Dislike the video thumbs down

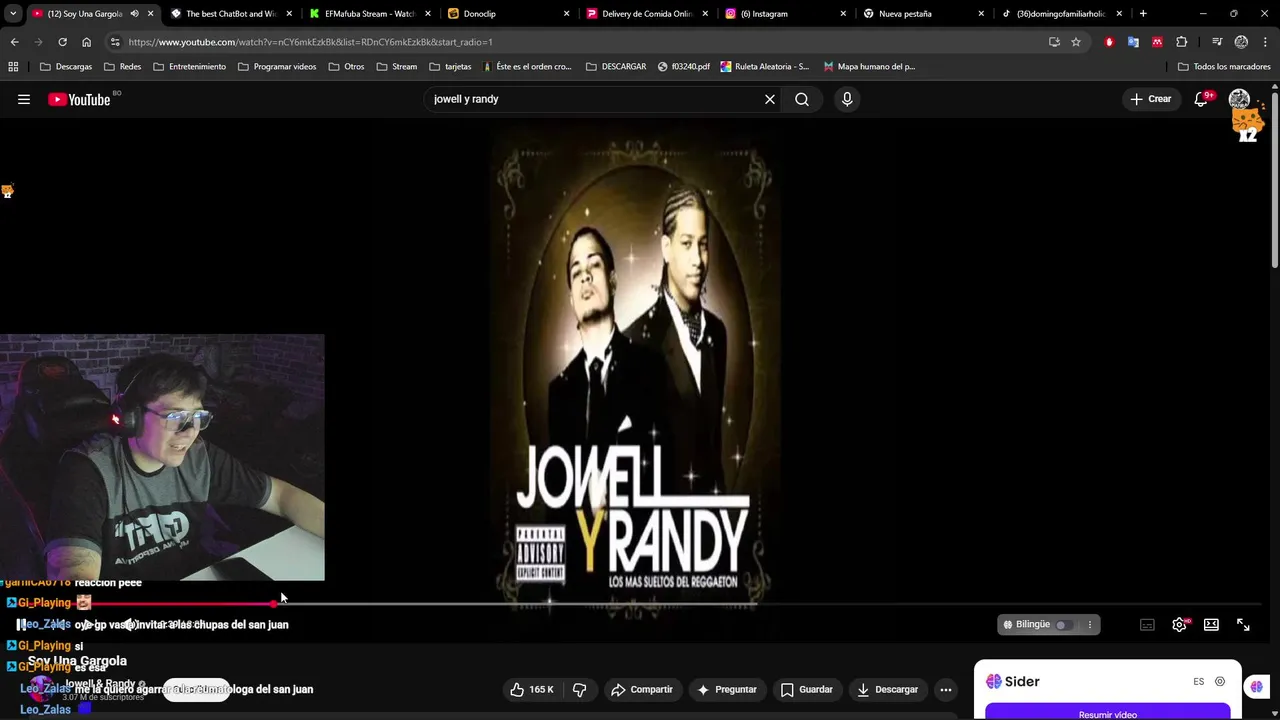pyautogui.click(x=579, y=689)
